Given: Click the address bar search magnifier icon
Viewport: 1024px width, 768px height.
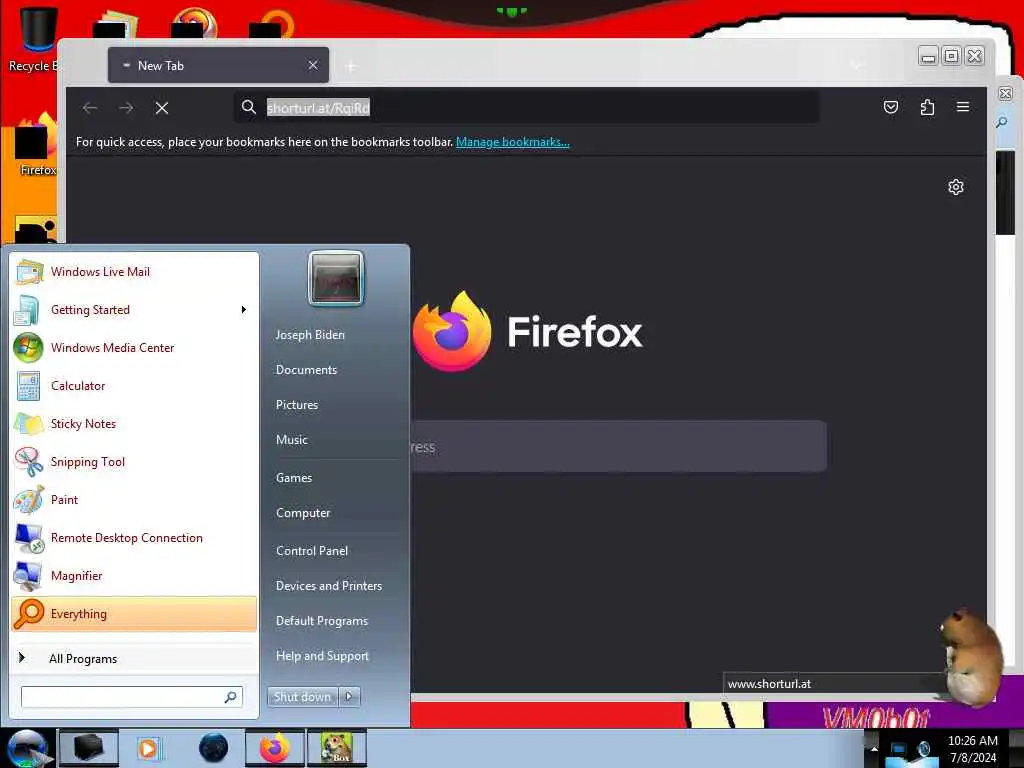Looking at the screenshot, I should pyautogui.click(x=248, y=107).
